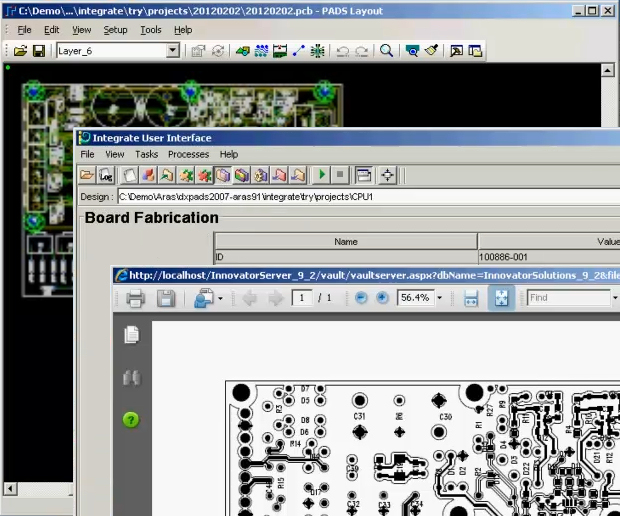This screenshot has height=516, width=620.
Task: Open Setup menu in PADS Layout
Action: click(x=115, y=30)
